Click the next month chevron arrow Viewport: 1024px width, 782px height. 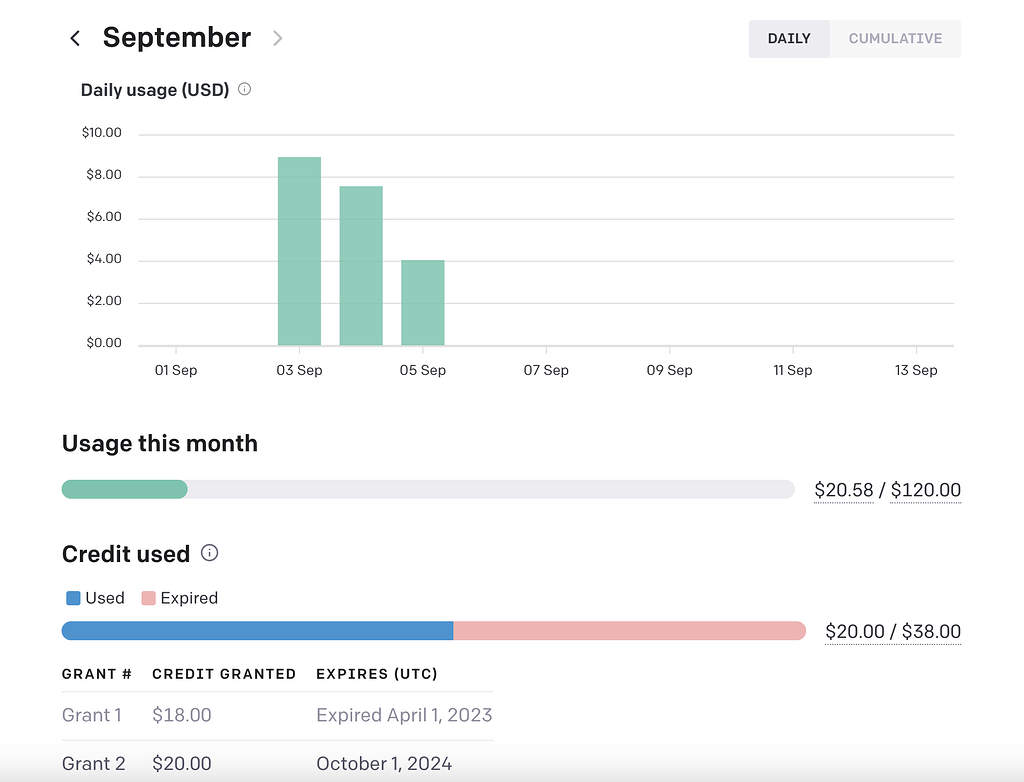click(x=277, y=38)
